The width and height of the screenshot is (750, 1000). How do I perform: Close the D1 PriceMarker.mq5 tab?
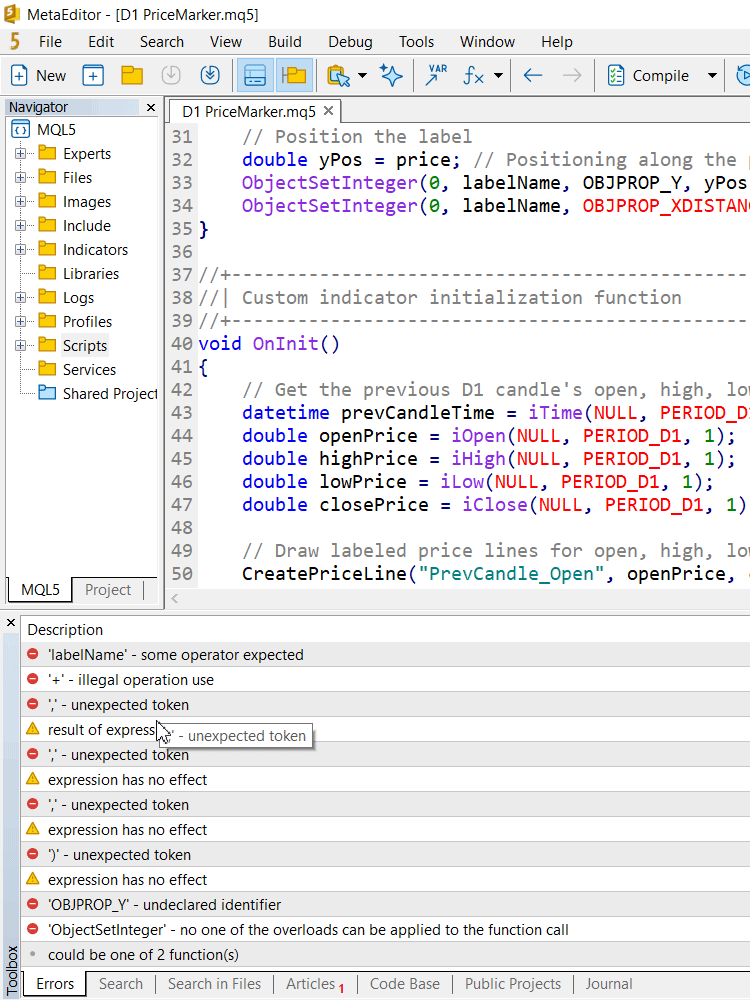pos(328,111)
